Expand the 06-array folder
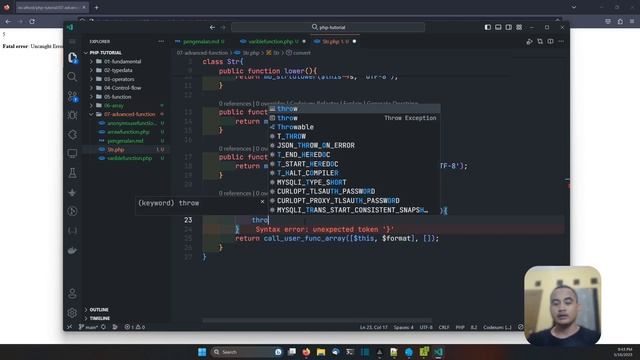The image size is (640, 360). [x=126, y=106]
